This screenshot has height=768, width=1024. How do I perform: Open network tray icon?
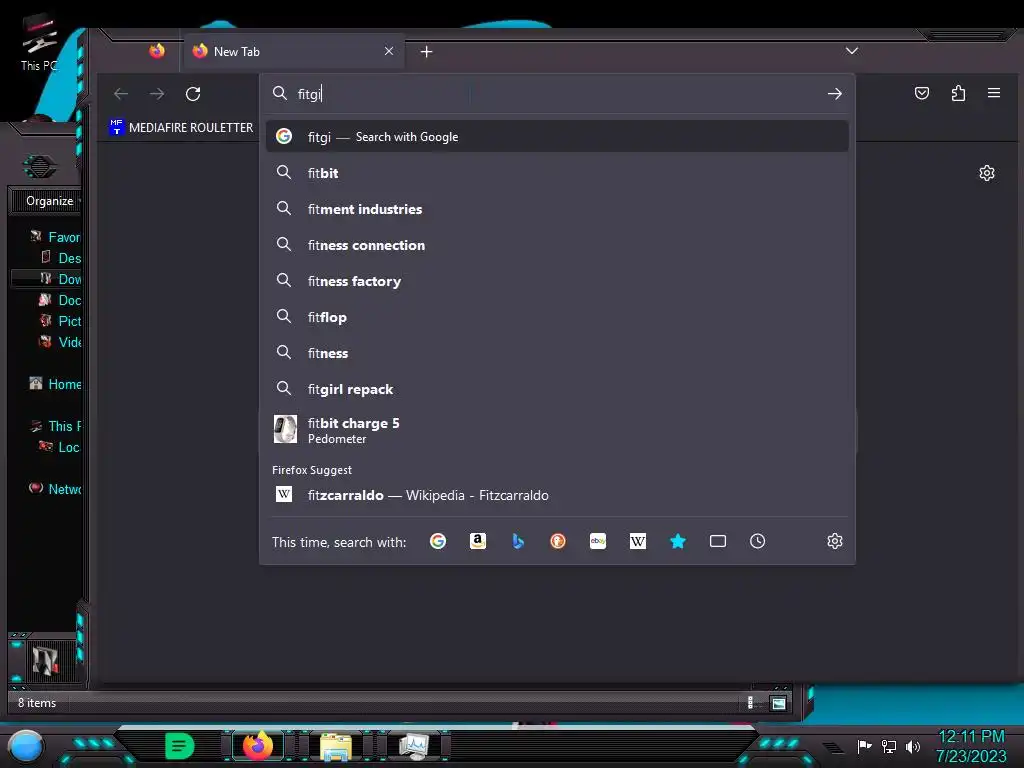click(889, 746)
